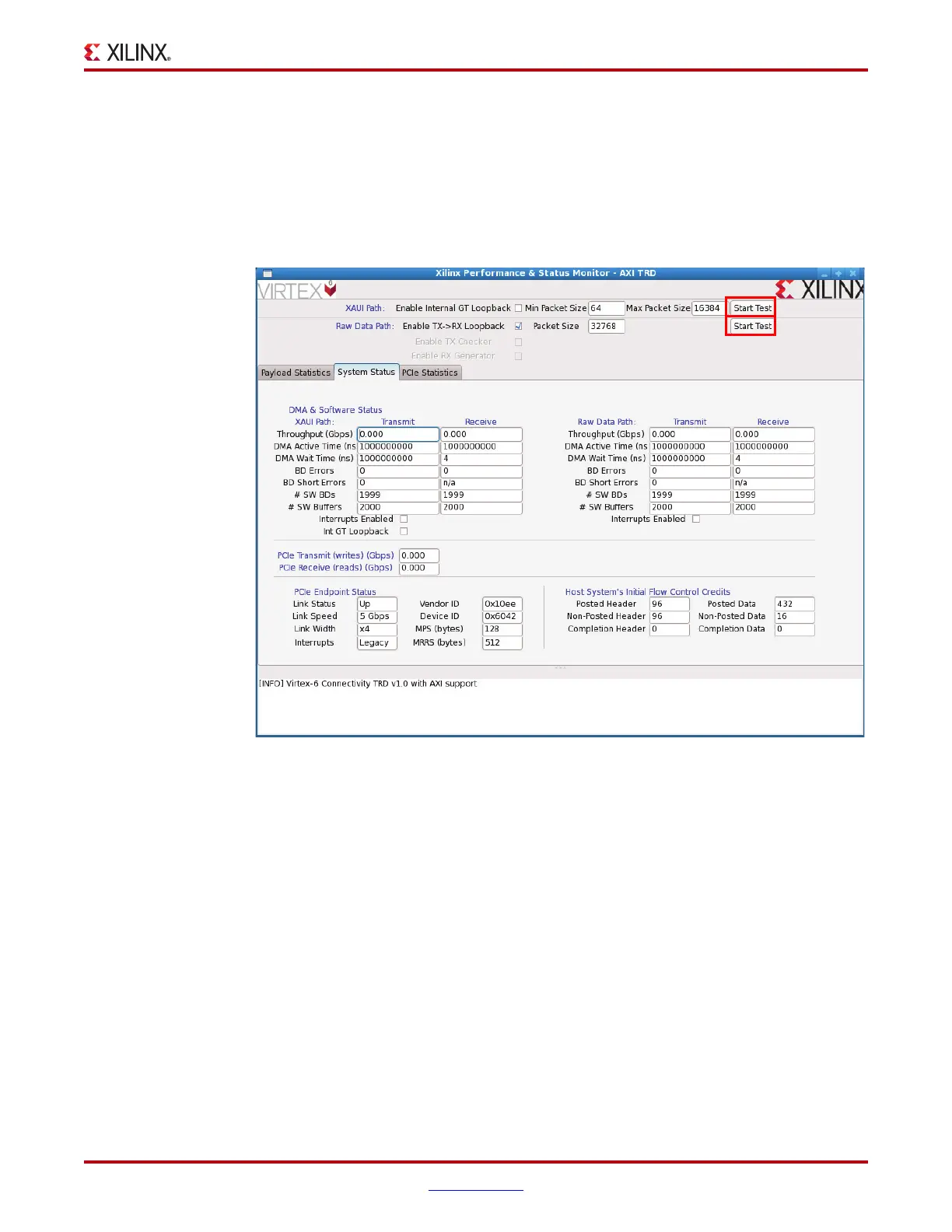Open the window menu icon in title bar
952x1232 pixels.
[x=268, y=274]
